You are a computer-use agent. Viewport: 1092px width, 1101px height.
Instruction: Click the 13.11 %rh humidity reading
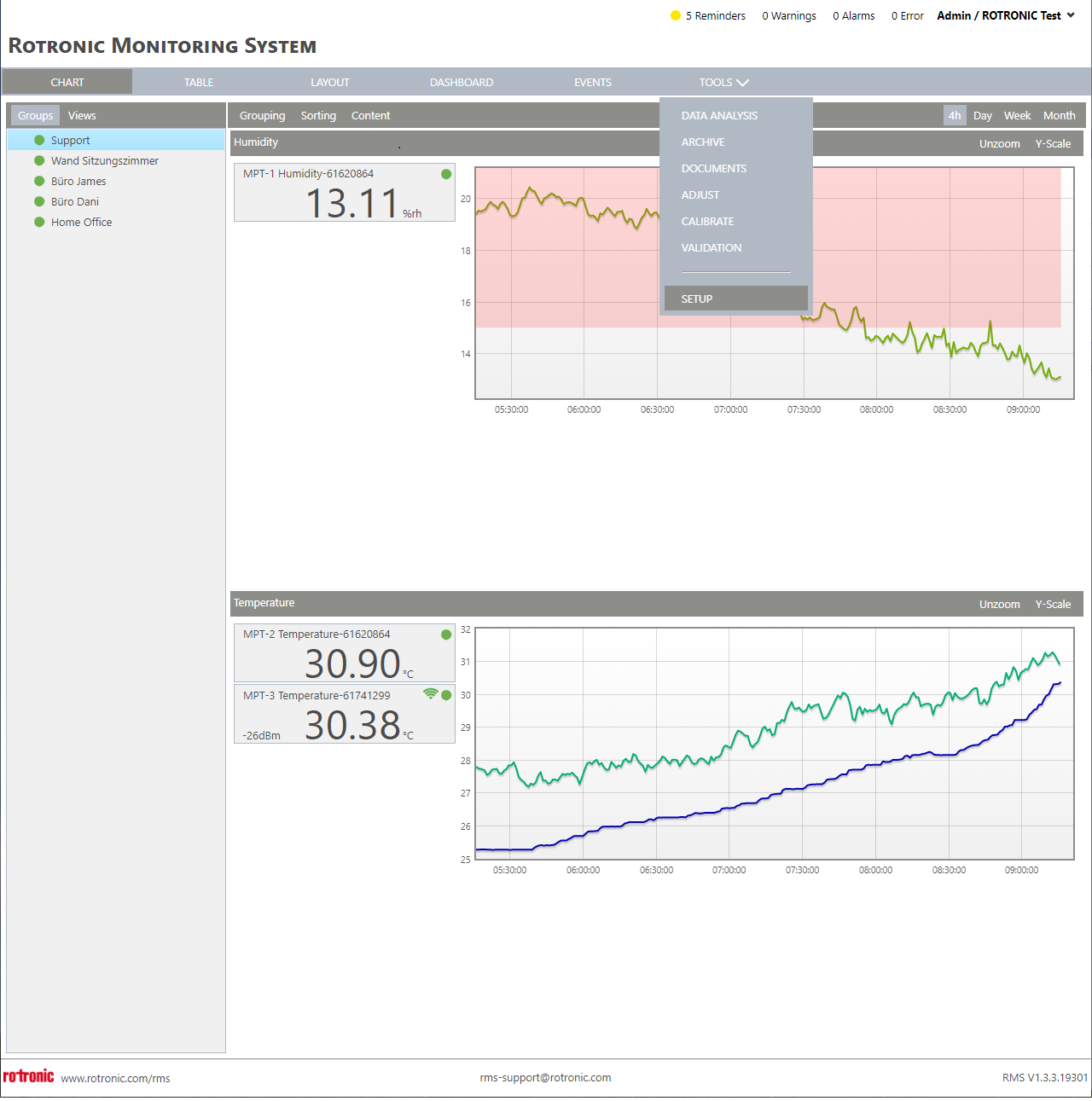(363, 203)
